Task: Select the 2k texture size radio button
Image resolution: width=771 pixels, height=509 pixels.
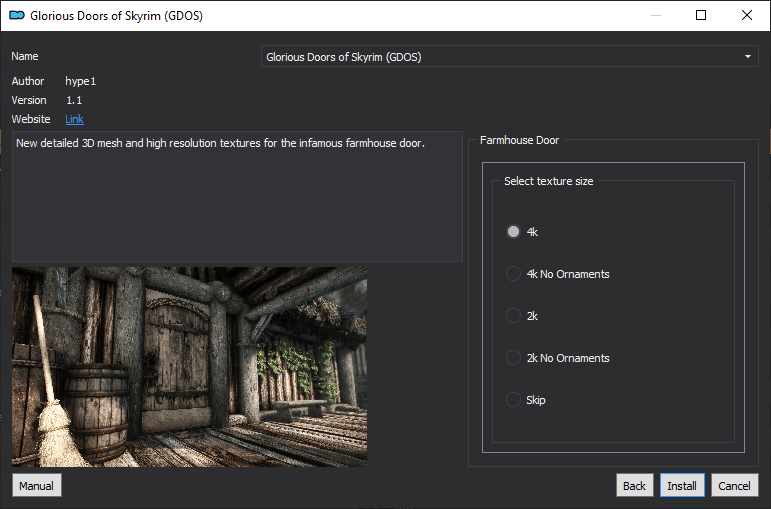Action: tap(513, 316)
